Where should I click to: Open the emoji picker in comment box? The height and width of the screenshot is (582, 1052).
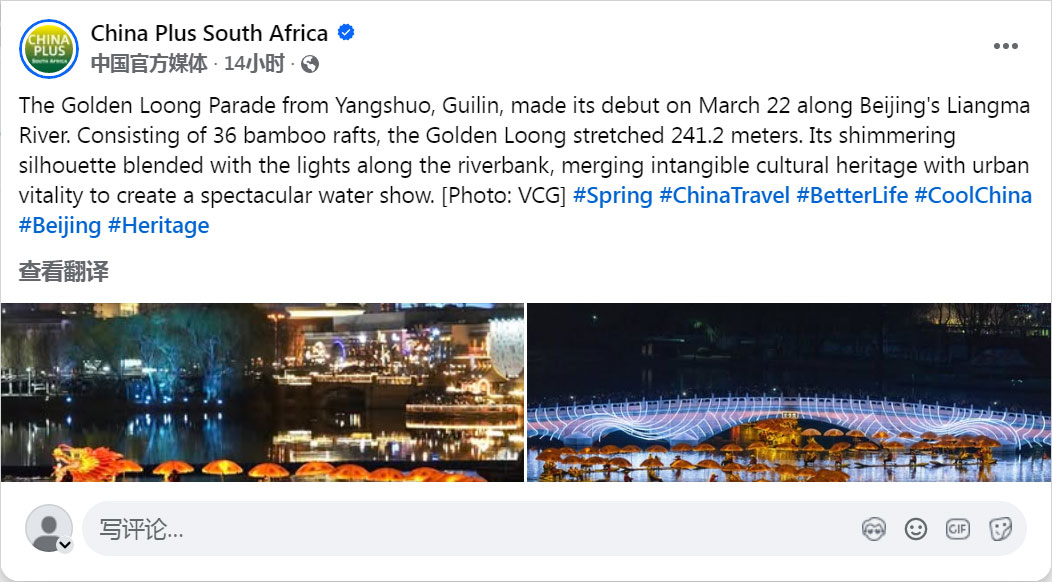[915, 529]
